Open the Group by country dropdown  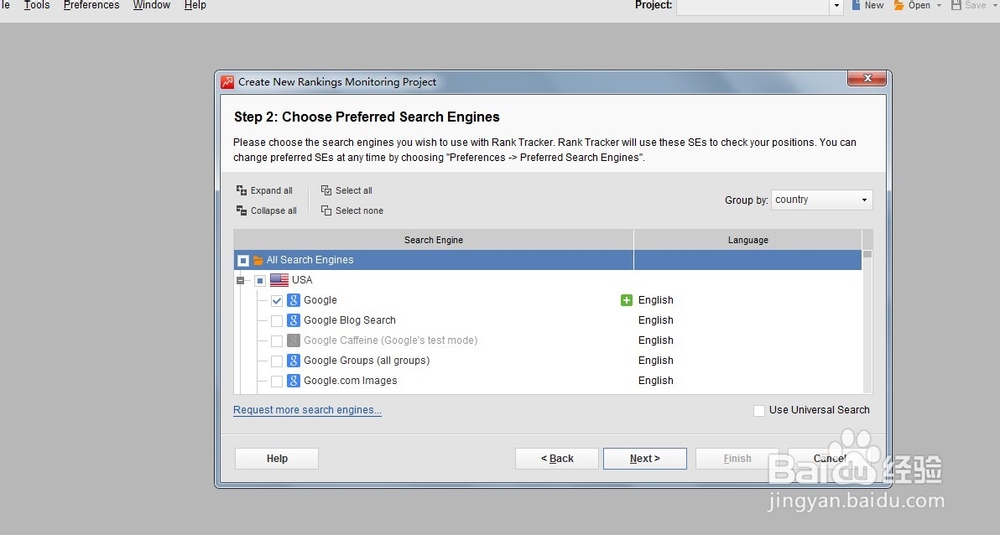click(821, 200)
